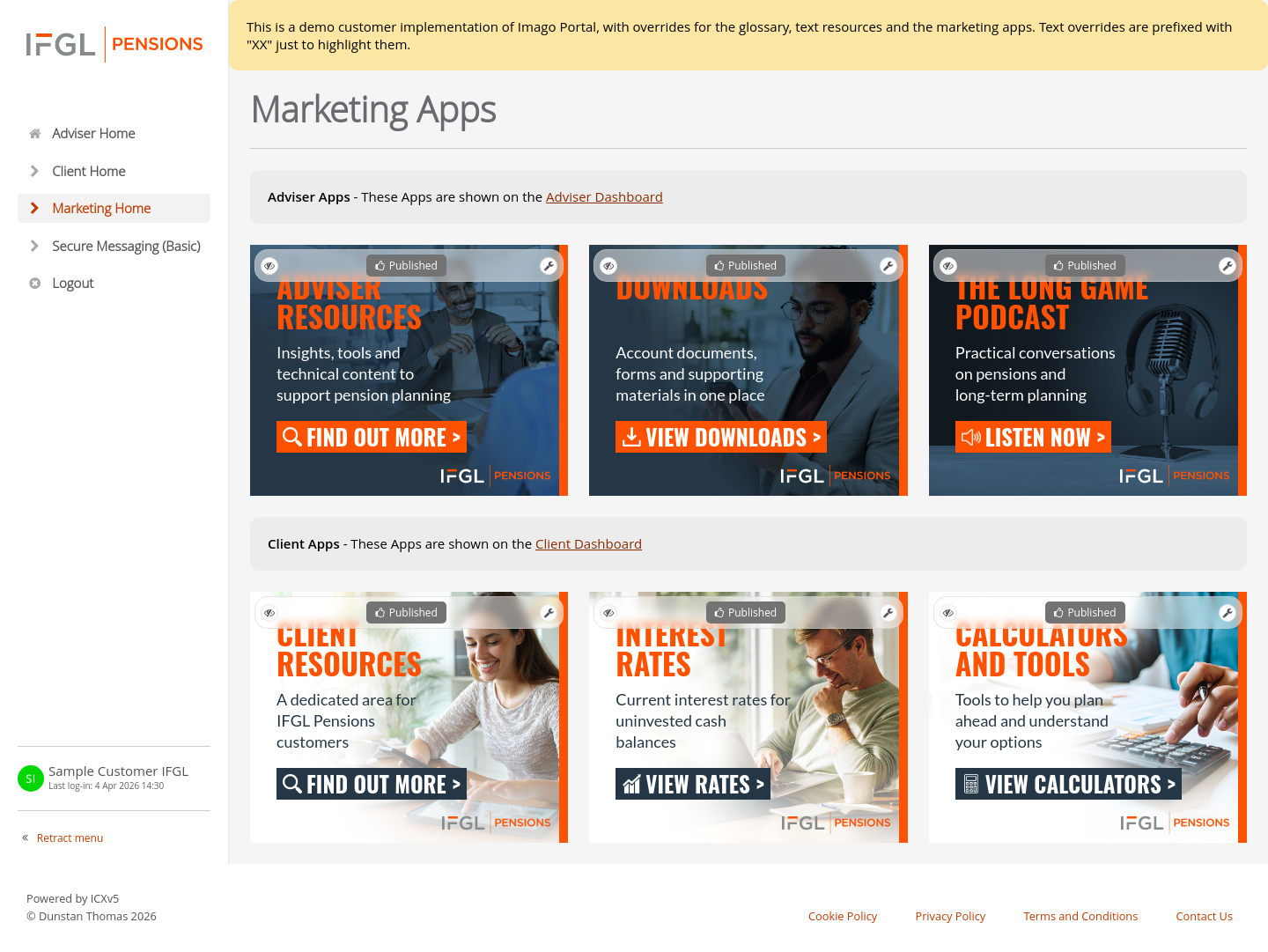Image resolution: width=1268 pixels, height=952 pixels.
Task: Open Privacy Policy footer link
Action: coord(950,916)
